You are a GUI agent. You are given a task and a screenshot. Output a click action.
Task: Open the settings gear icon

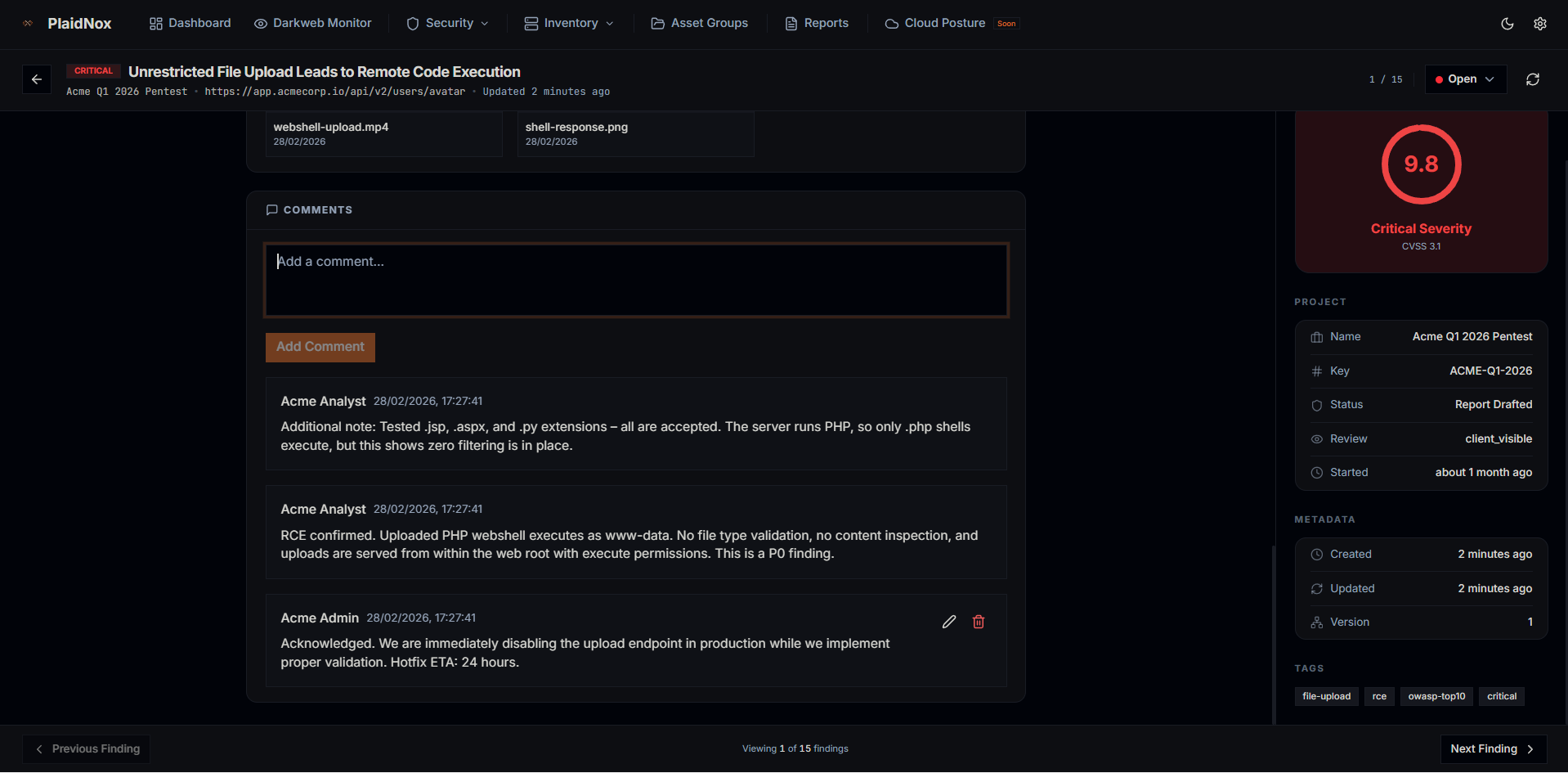click(x=1539, y=24)
